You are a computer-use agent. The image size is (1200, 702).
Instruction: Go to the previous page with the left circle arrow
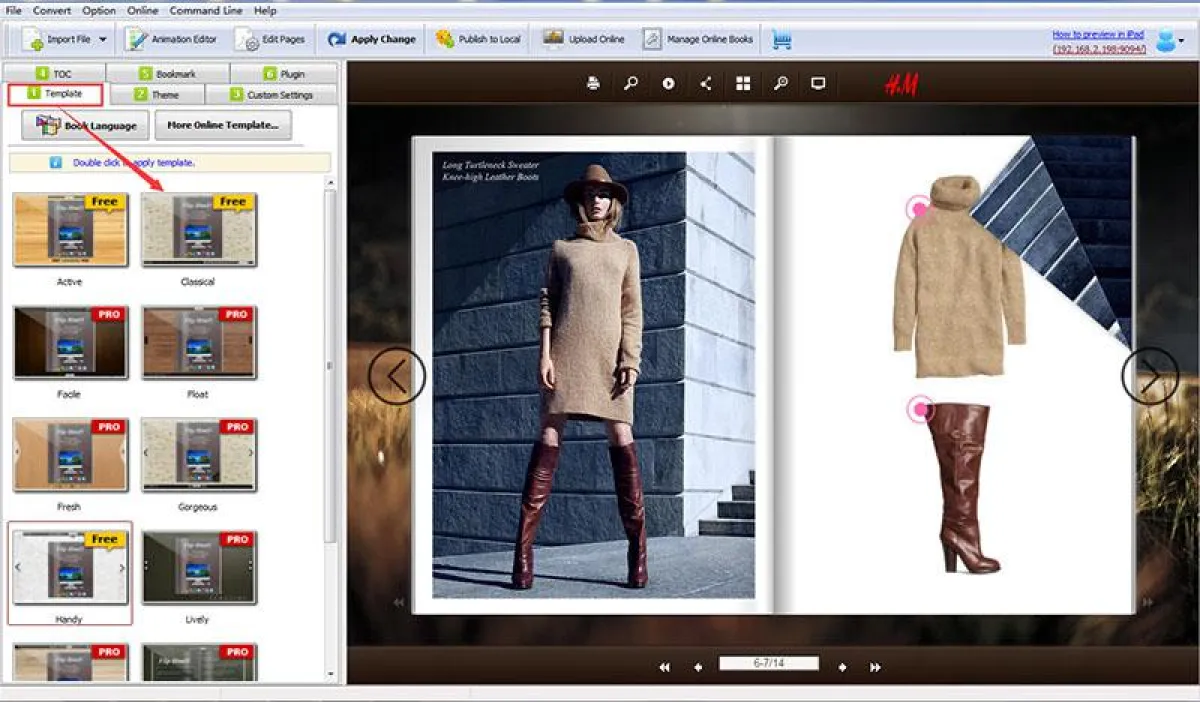397,376
